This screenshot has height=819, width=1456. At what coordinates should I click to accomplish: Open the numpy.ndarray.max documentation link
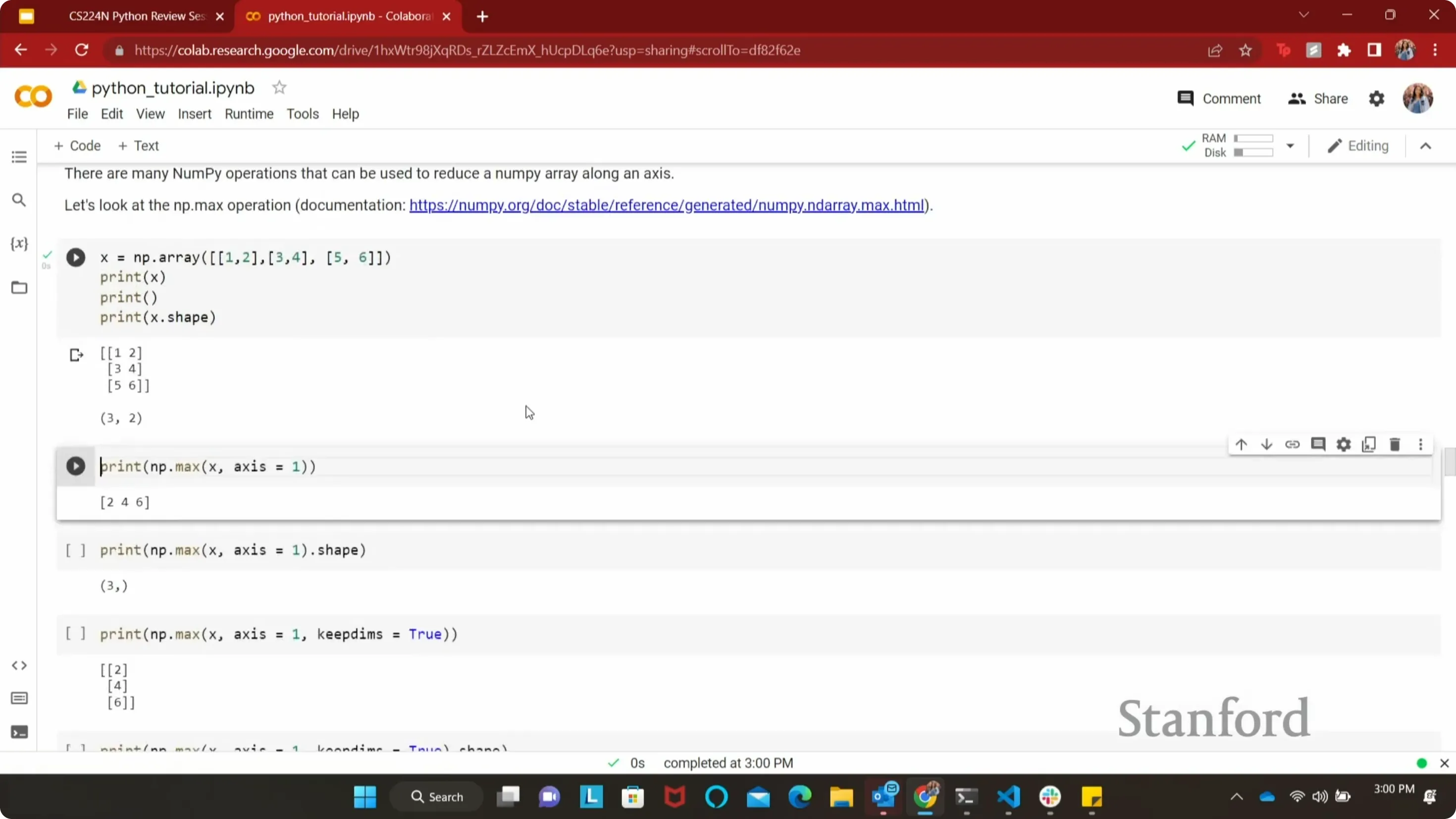tap(667, 205)
